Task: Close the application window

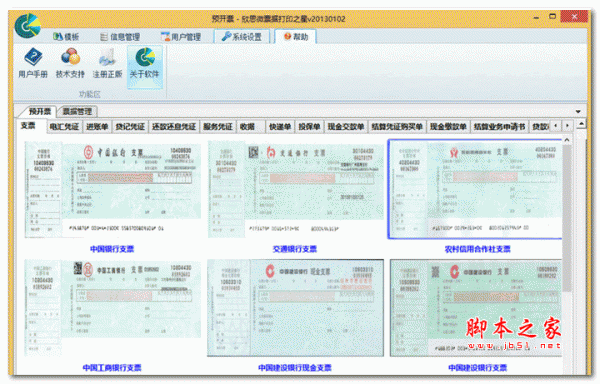Action: 574,16
